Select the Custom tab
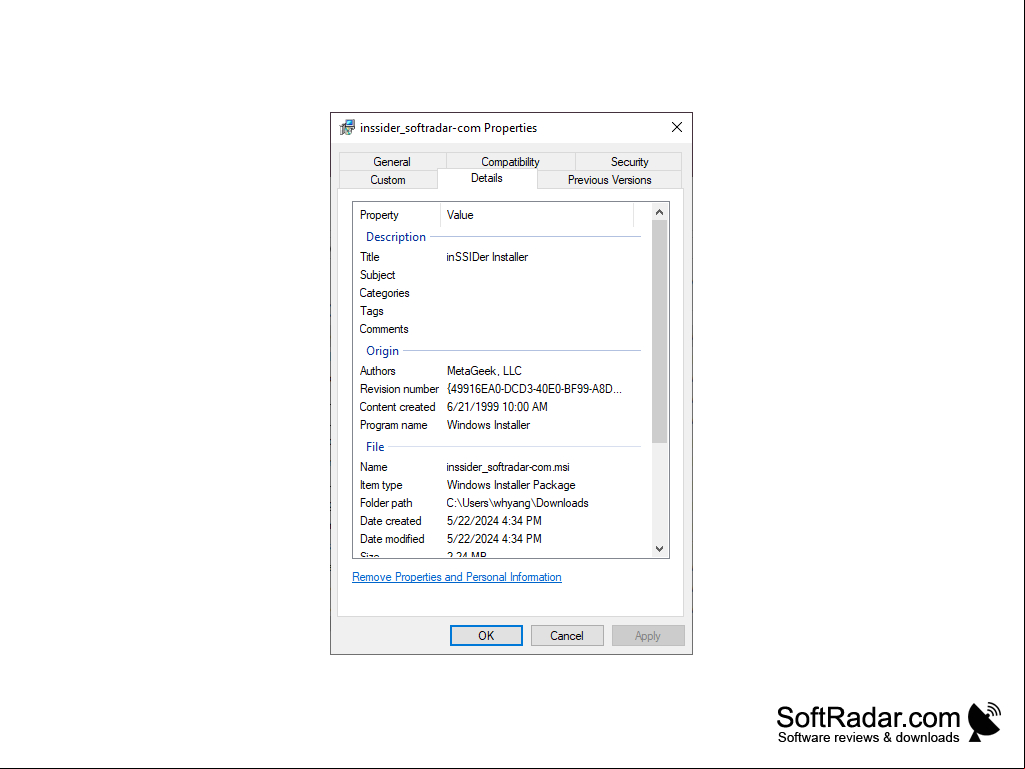Image resolution: width=1025 pixels, height=769 pixels. pos(388,180)
